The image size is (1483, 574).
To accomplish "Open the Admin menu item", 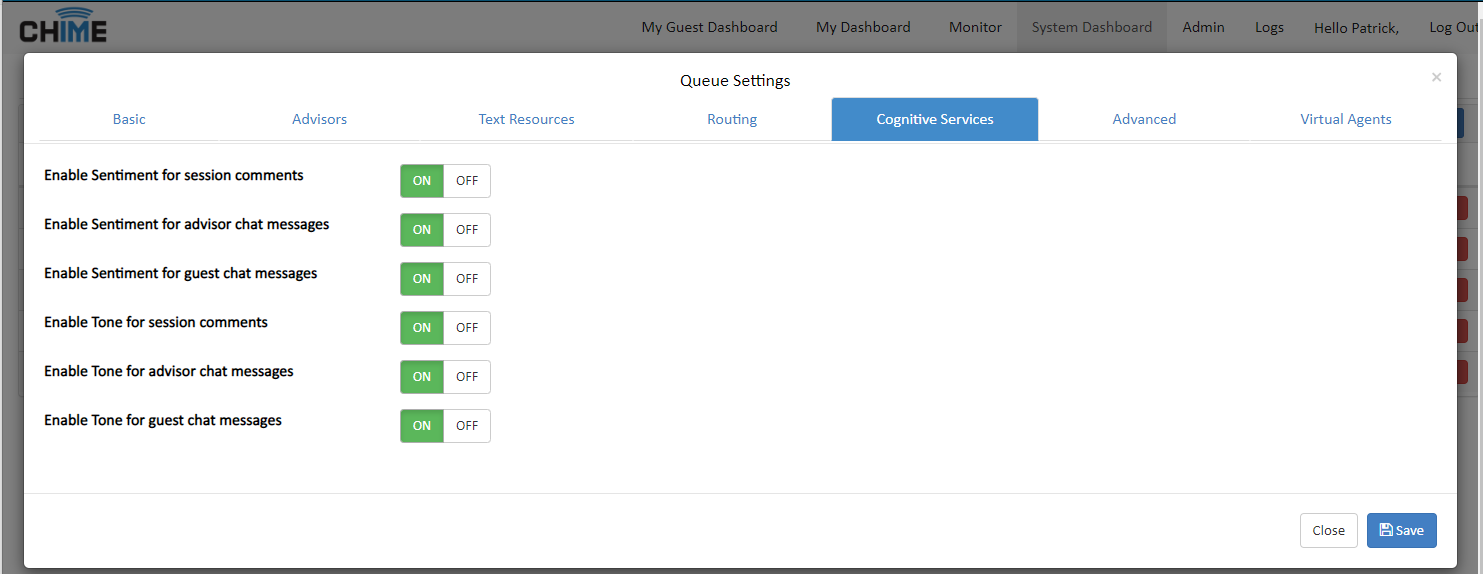I will [x=1203, y=27].
